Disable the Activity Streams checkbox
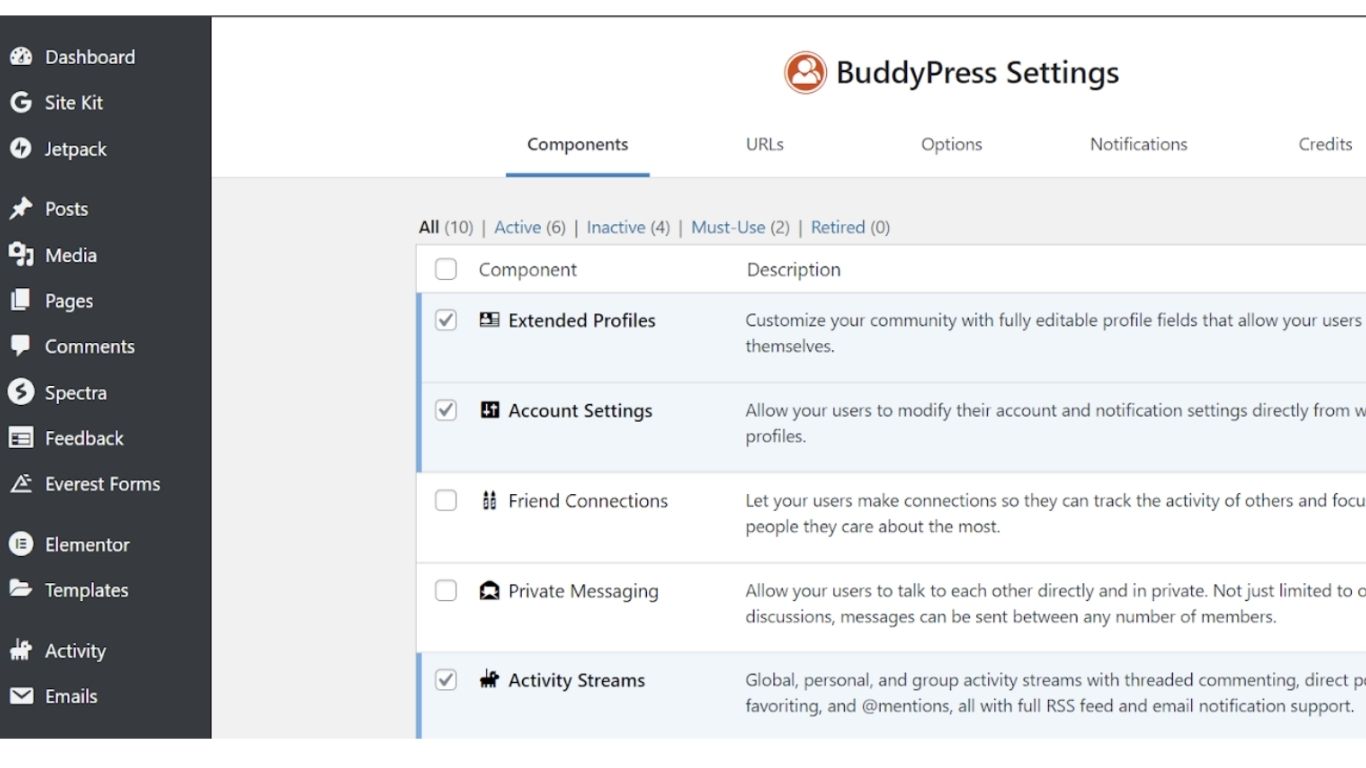The width and height of the screenshot is (1366, 768). [446, 680]
